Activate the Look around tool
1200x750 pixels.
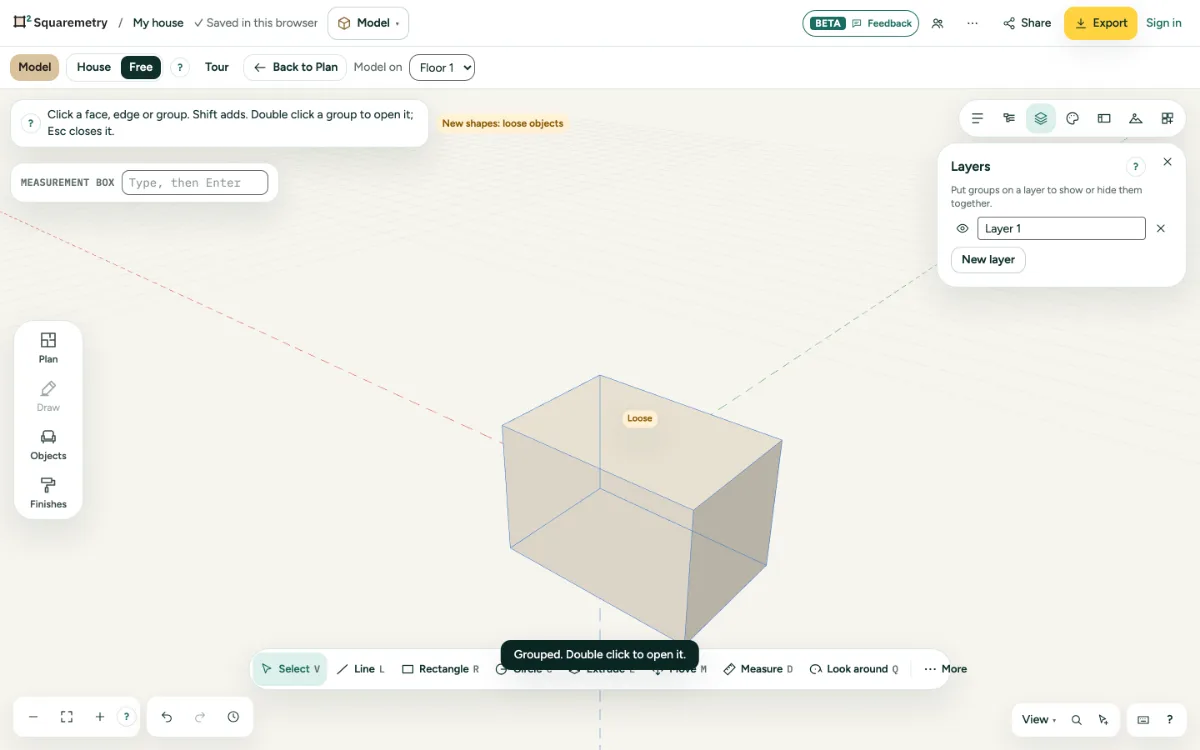854,669
